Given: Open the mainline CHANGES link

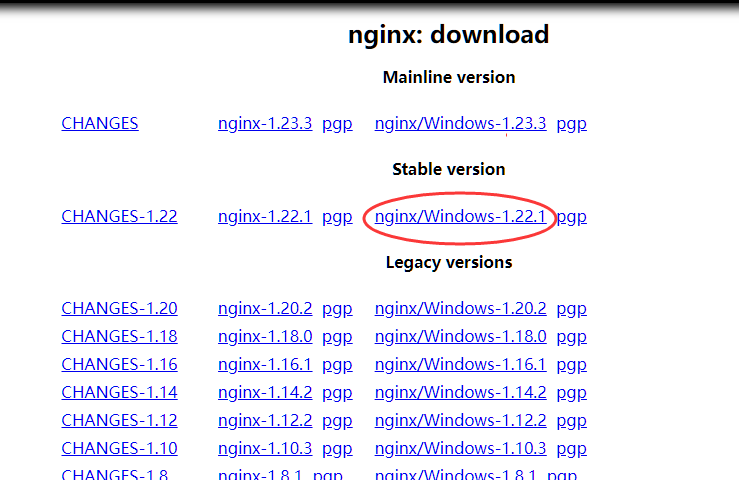Looking at the screenshot, I should coord(100,124).
